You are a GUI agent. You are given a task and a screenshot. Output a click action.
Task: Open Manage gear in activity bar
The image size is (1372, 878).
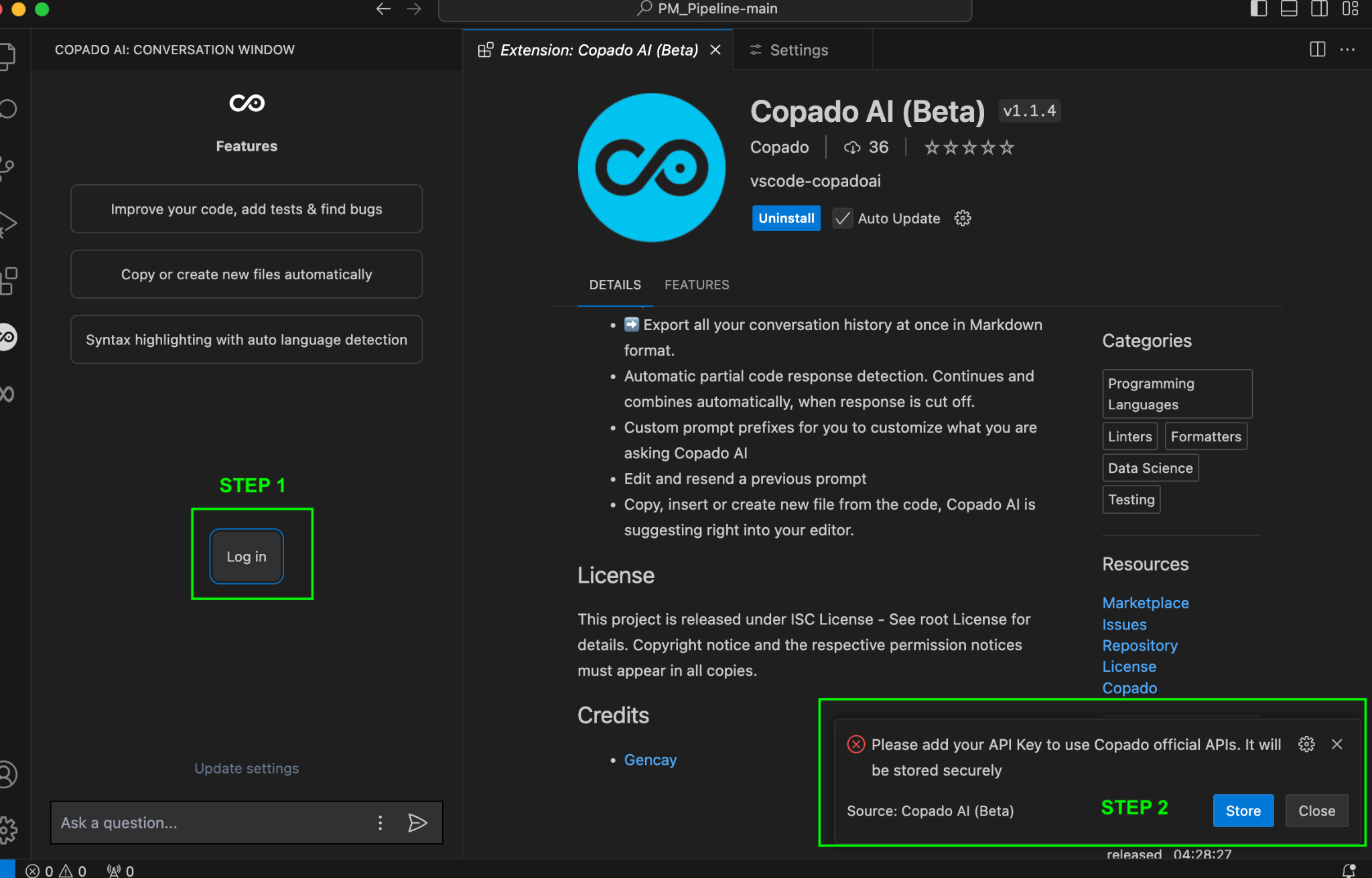pos(8,830)
